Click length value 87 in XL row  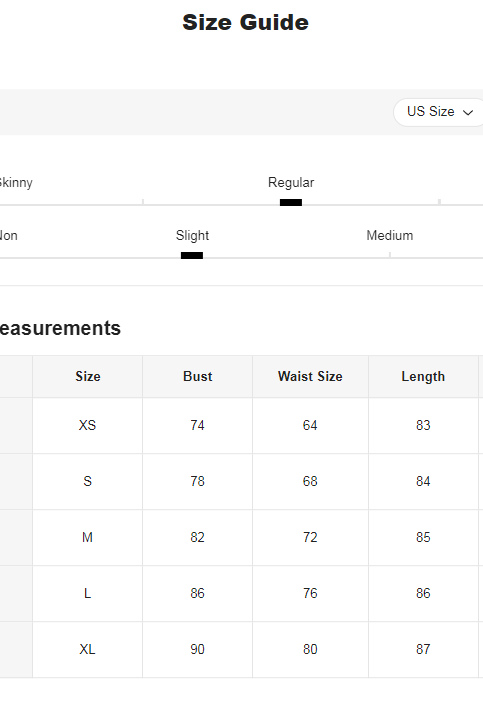pyautogui.click(x=423, y=650)
